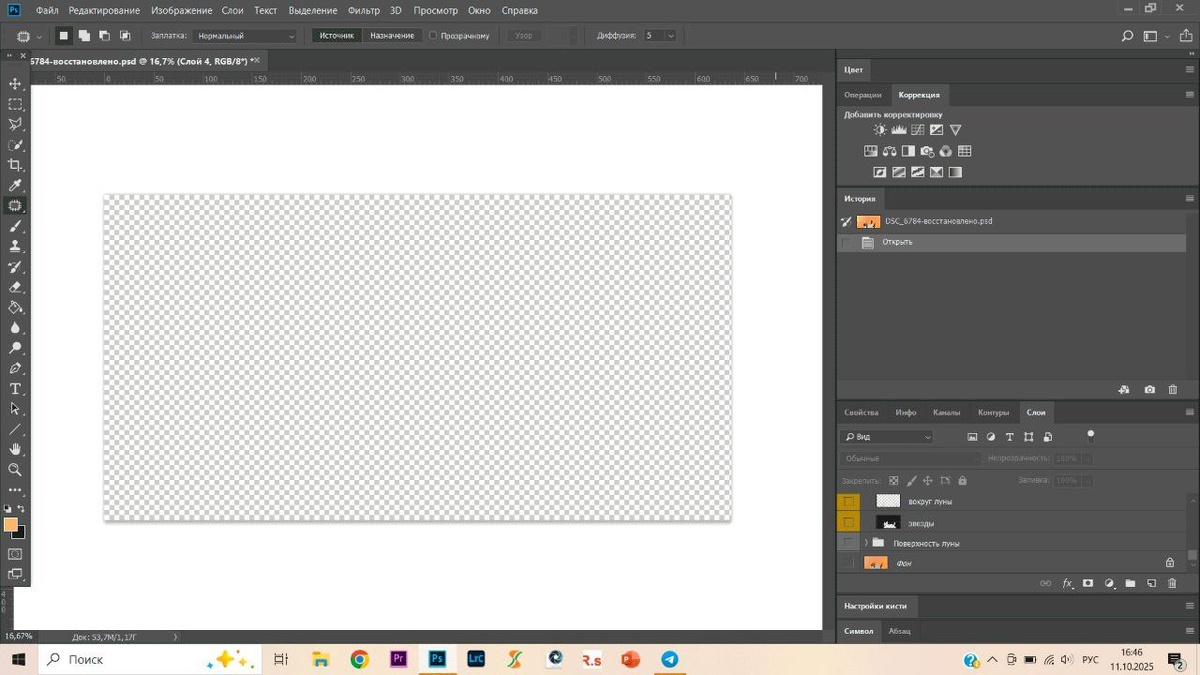Select the Dodge tool
1200x675 pixels.
pyautogui.click(x=15, y=348)
